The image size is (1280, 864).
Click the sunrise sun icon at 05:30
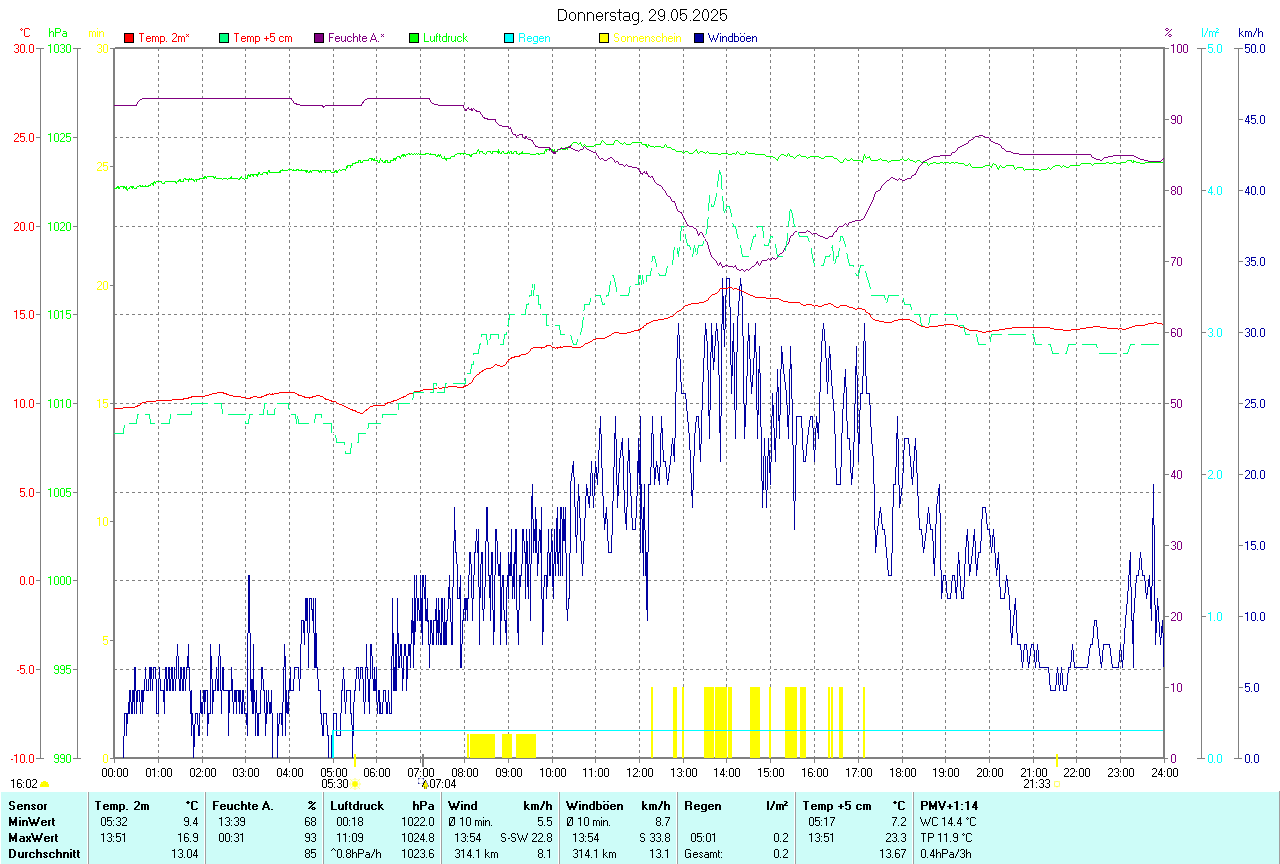pyautogui.click(x=355, y=785)
